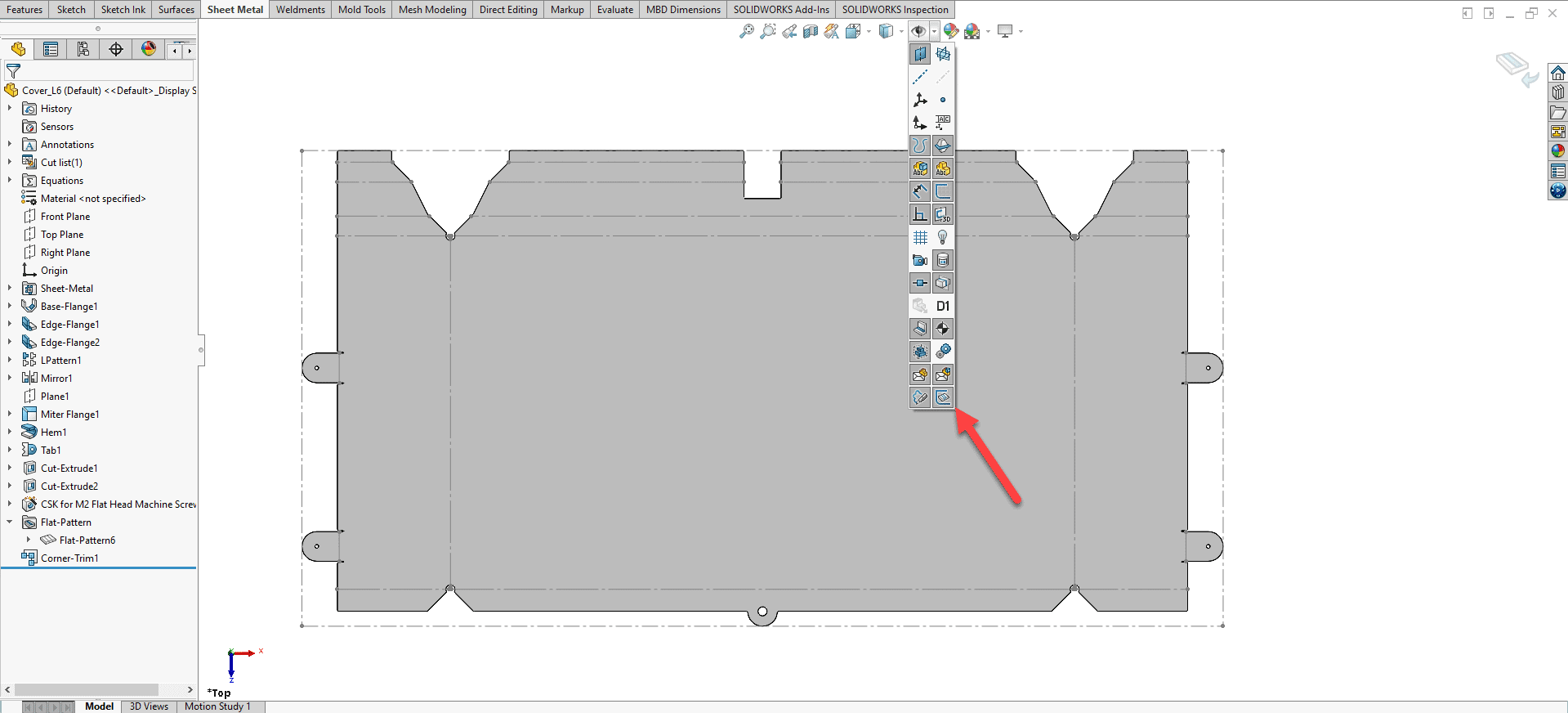
Task: Open the Display Style box icon
Action: click(x=886, y=31)
